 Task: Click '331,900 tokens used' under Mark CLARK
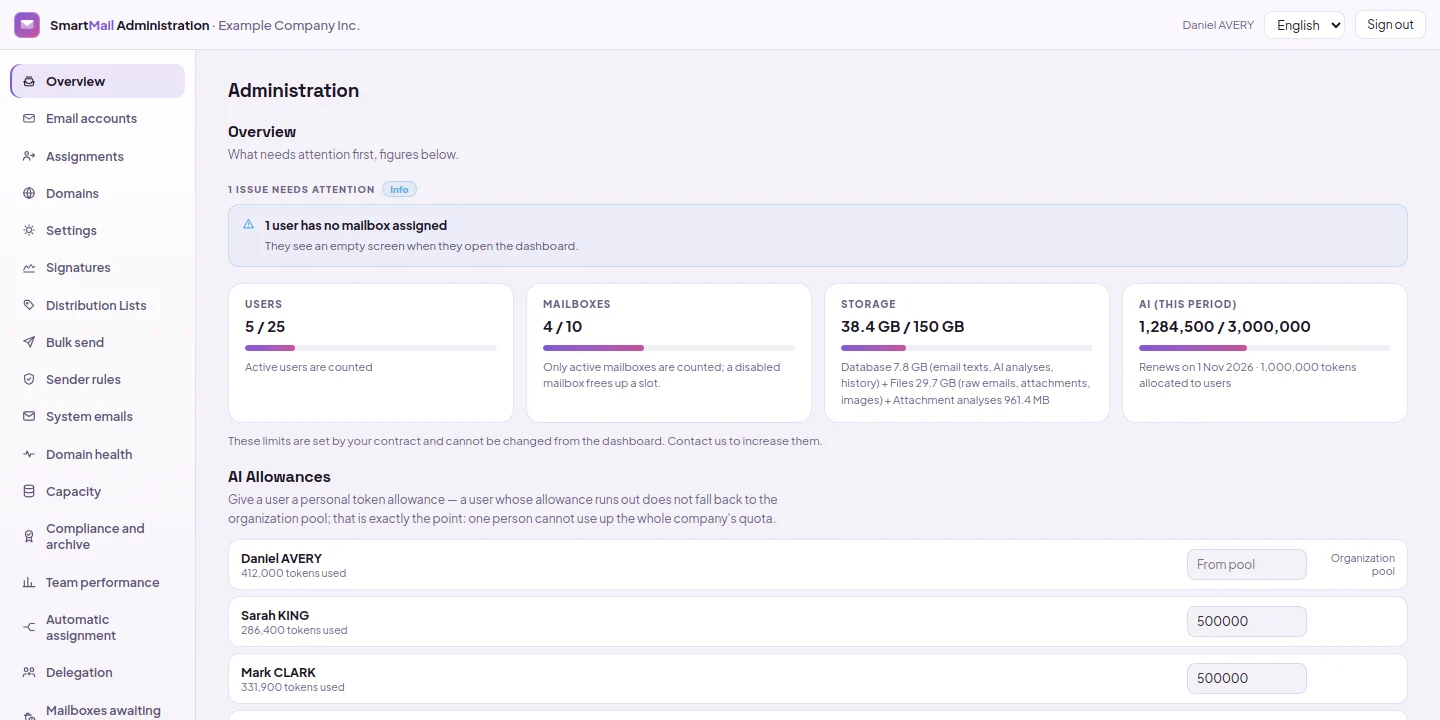point(293,688)
